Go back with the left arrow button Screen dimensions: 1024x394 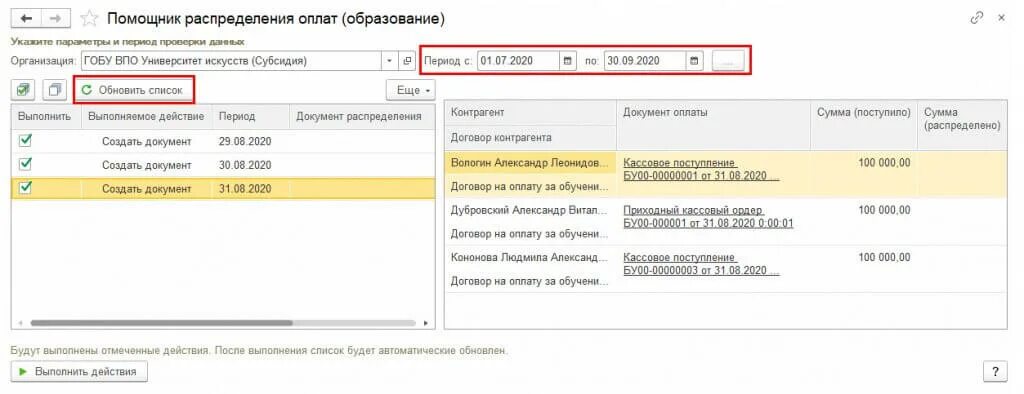(x=26, y=18)
